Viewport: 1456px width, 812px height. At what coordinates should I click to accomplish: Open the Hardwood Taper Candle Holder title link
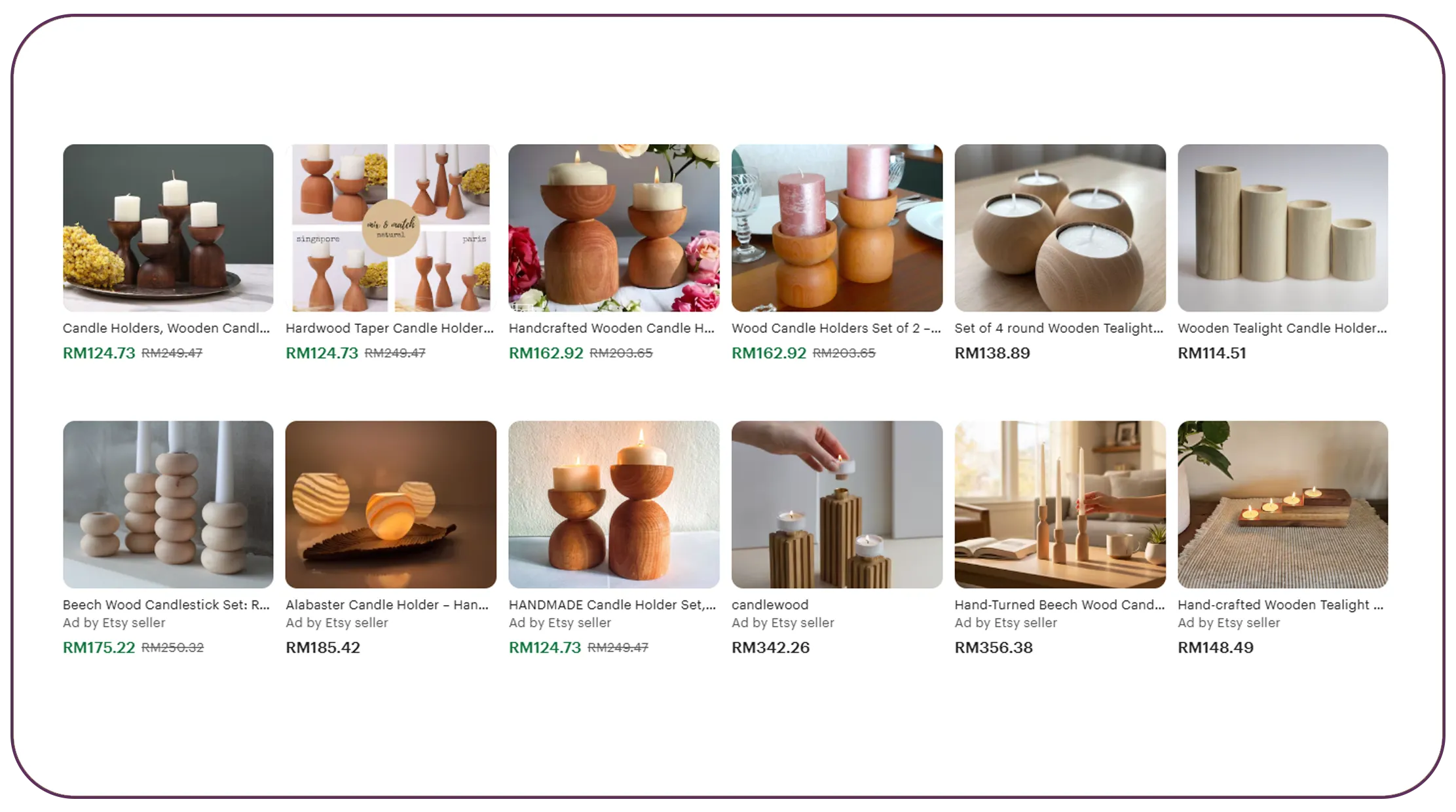389,328
